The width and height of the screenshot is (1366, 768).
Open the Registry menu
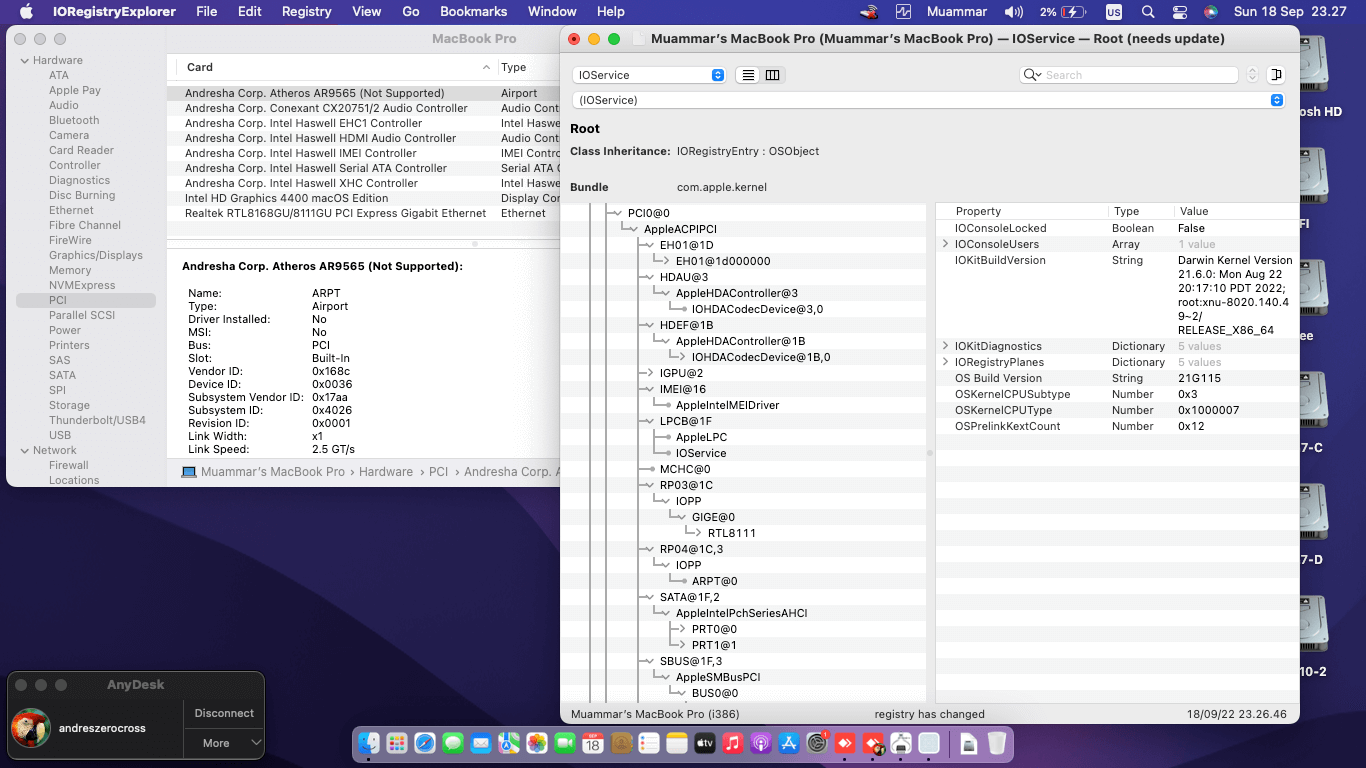[x=307, y=12]
